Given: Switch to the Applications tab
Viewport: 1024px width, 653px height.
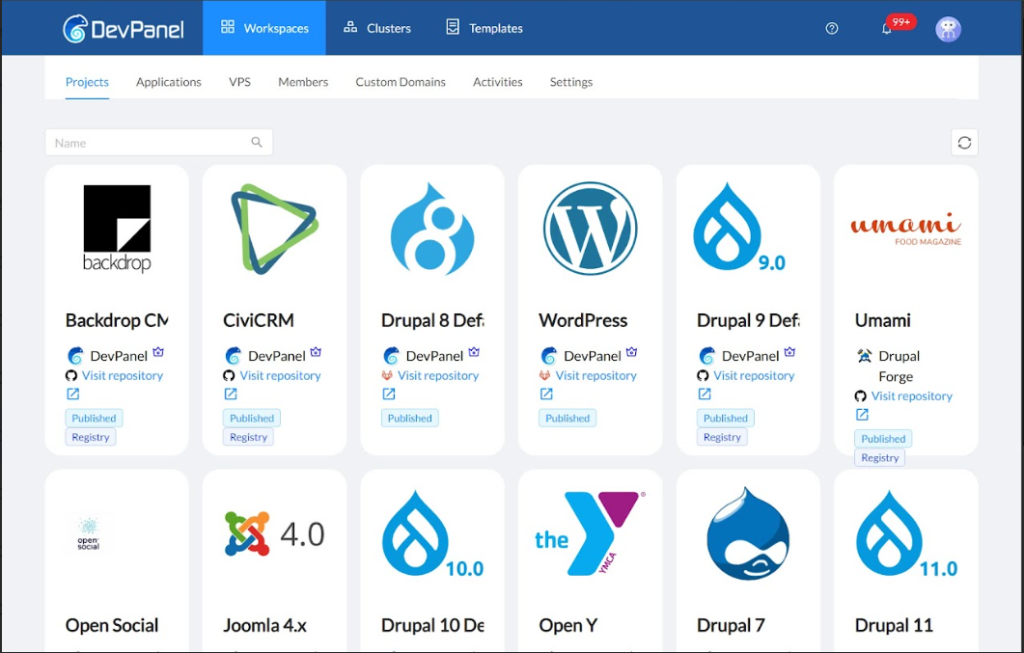Looking at the screenshot, I should [x=168, y=82].
